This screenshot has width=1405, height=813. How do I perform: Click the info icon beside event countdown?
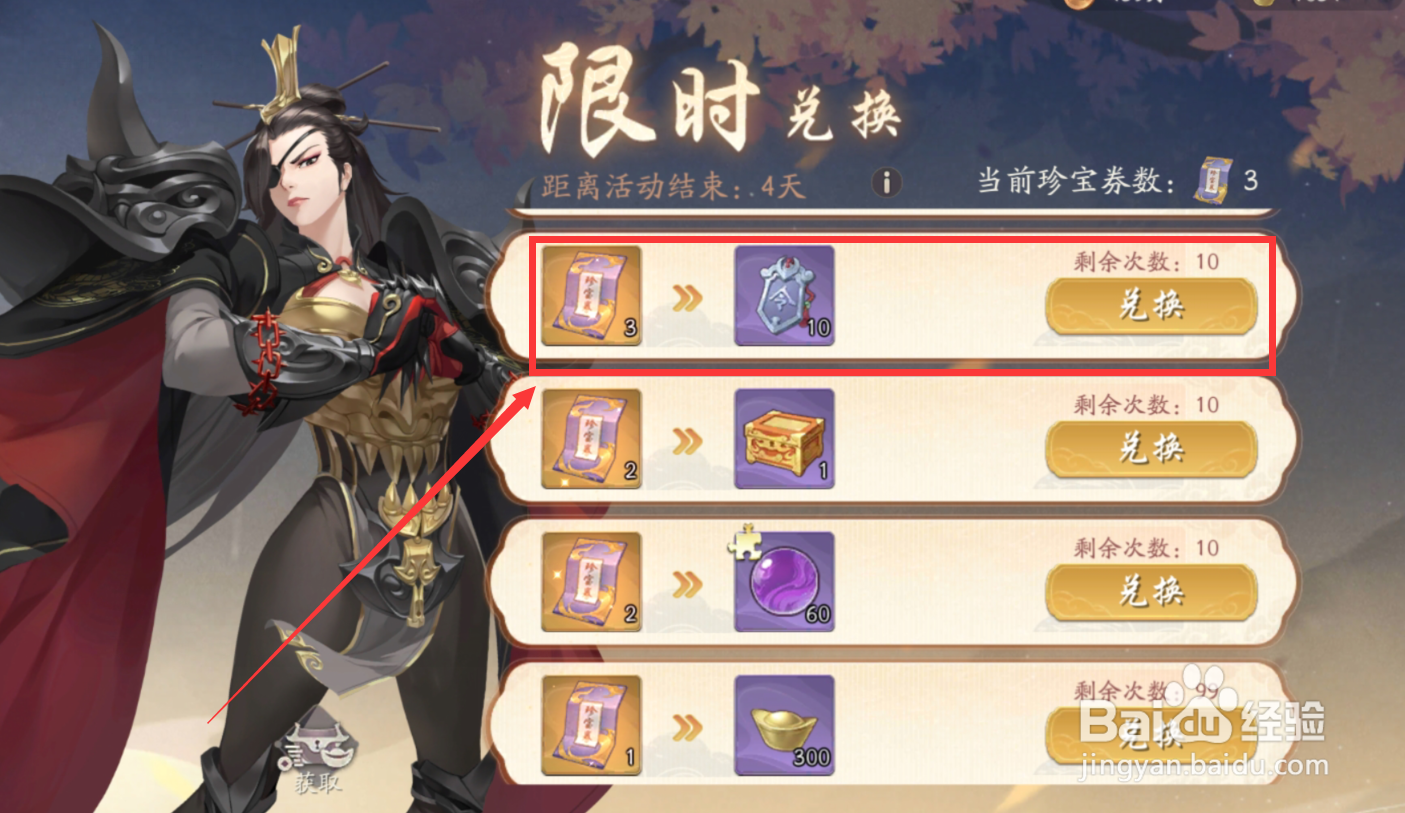[x=886, y=183]
